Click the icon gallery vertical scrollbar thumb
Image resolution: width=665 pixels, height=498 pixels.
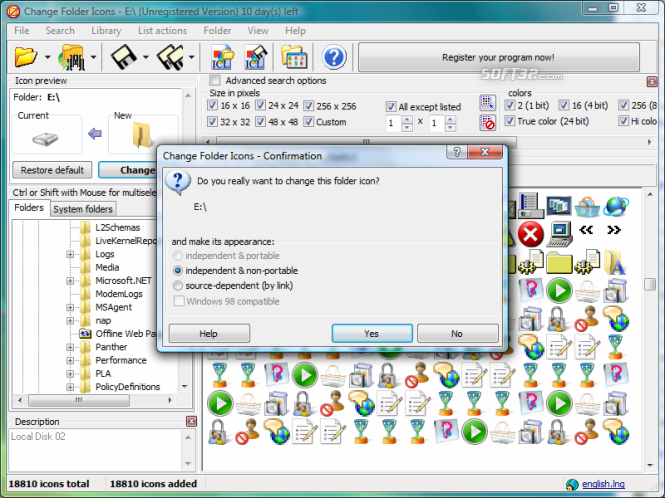click(650, 284)
